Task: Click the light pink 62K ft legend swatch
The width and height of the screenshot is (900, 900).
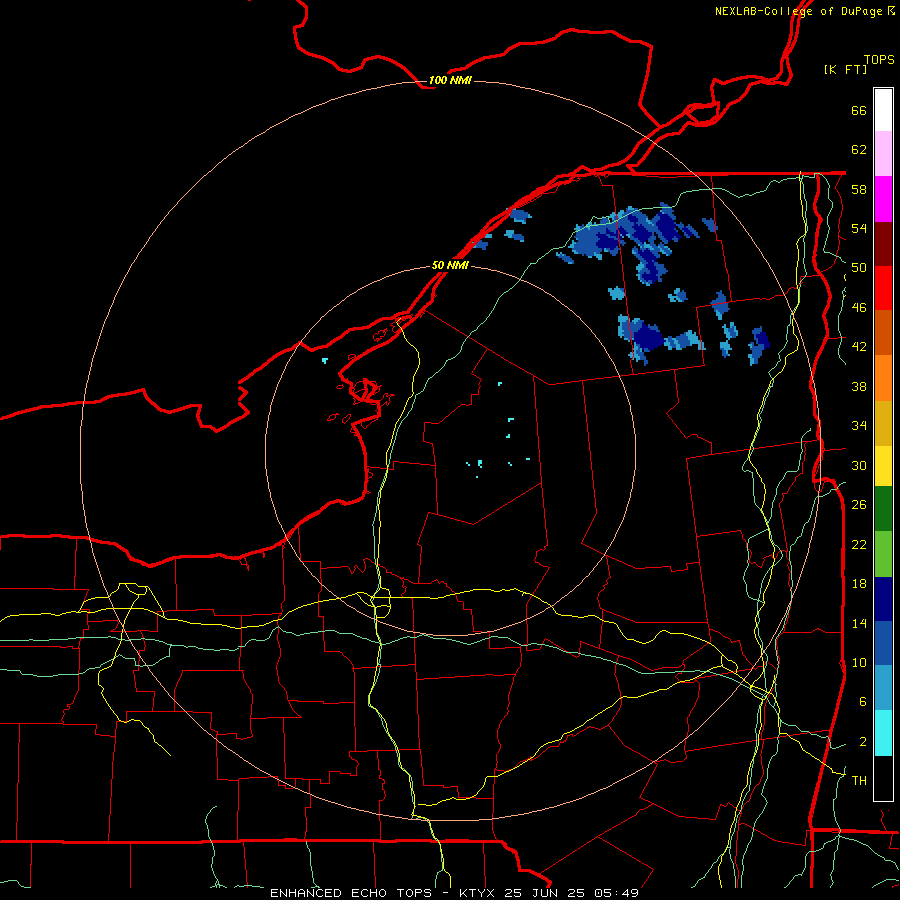Action: pyautogui.click(x=883, y=154)
